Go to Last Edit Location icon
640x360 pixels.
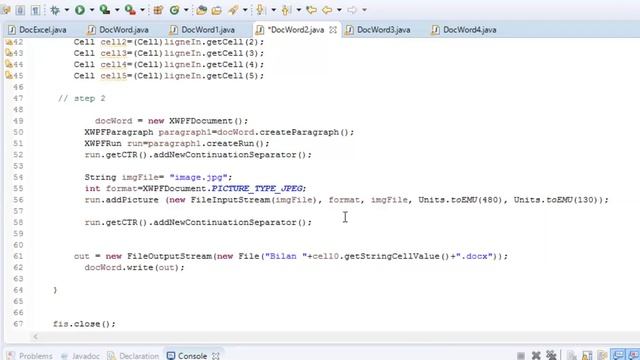[311, 10]
